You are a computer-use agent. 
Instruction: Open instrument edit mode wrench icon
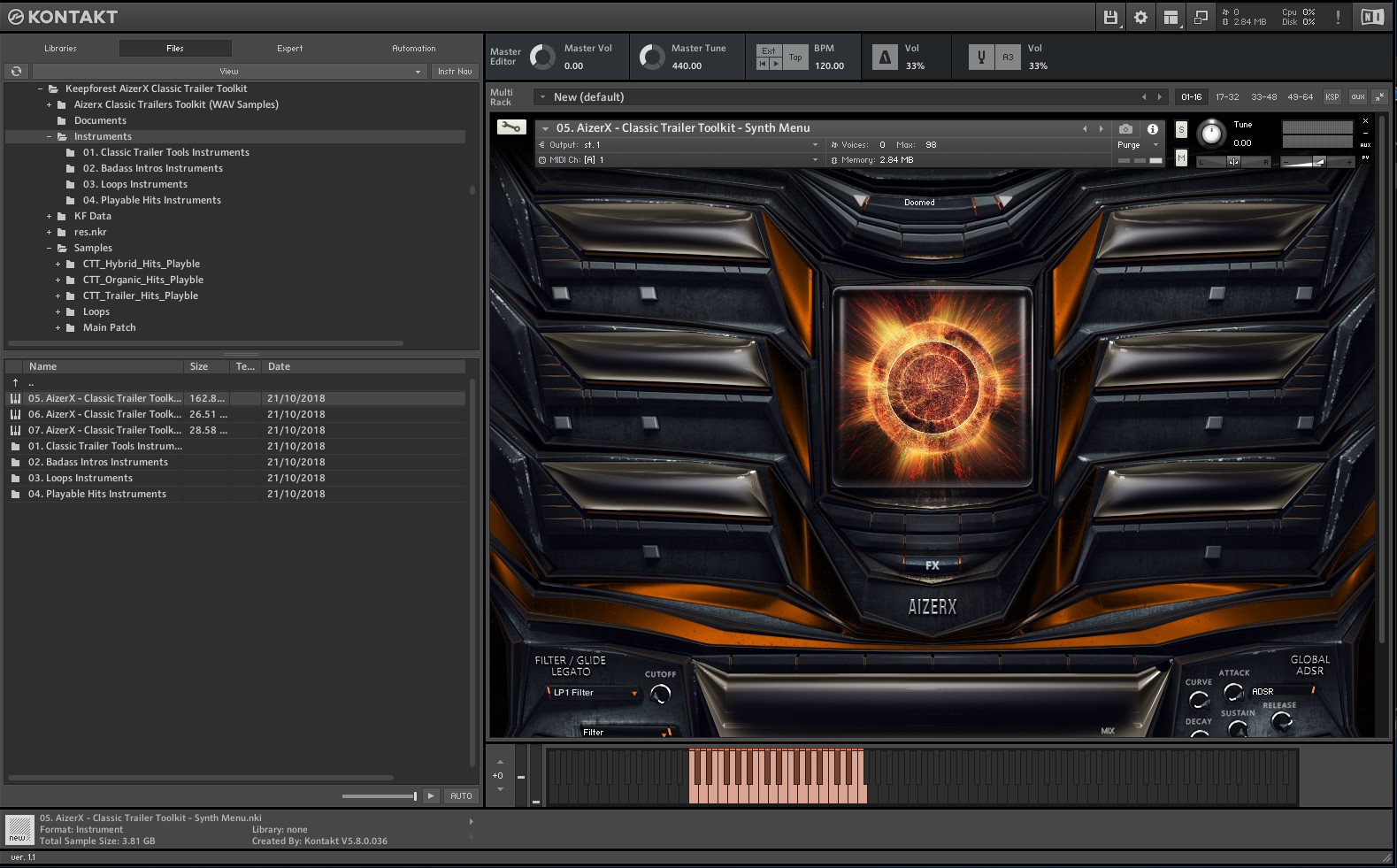click(510, 127)
